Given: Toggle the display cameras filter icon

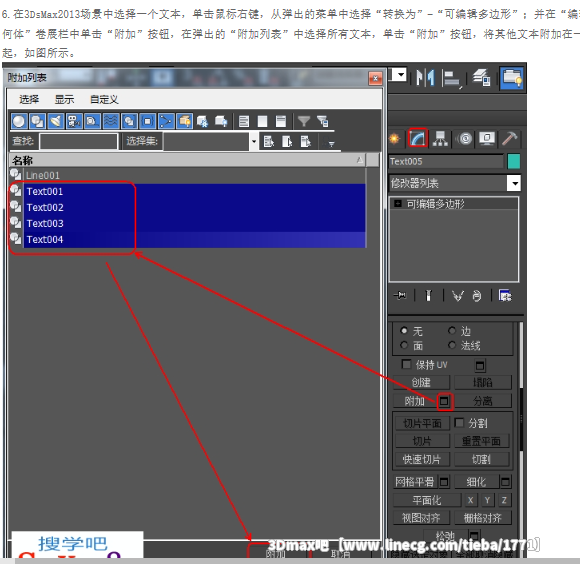Looking at the screenshot, I should pyautogui.click(x=74, y=121).
